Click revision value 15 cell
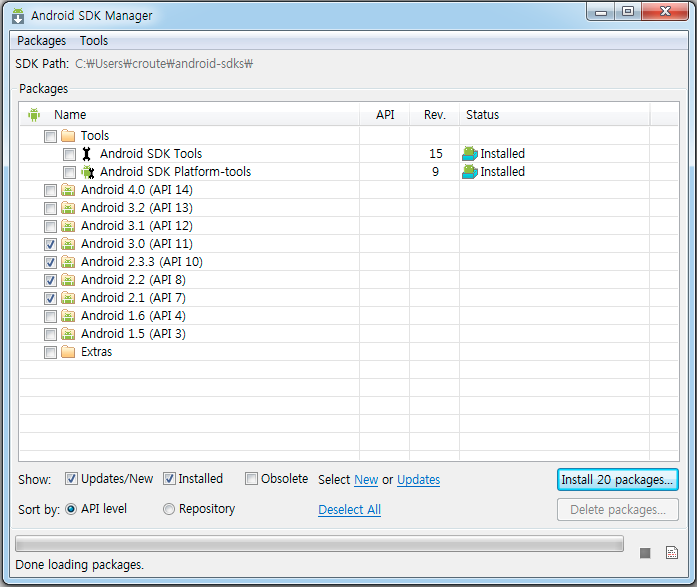The height and width of the screenshot is (587, 697). [436, 154]
